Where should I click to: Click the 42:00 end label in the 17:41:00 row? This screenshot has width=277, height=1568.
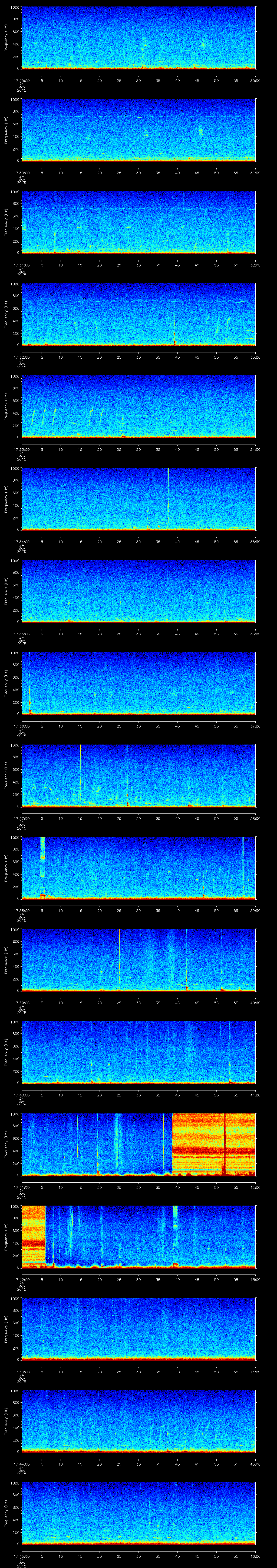(255, 1187)
